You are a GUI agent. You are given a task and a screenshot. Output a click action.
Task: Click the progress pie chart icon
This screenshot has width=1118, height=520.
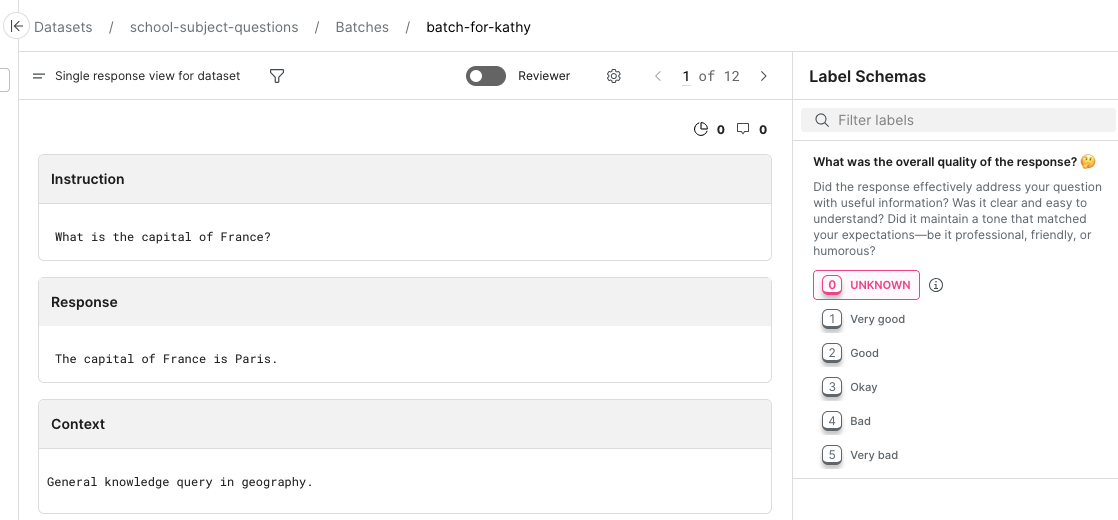point(701,129)
